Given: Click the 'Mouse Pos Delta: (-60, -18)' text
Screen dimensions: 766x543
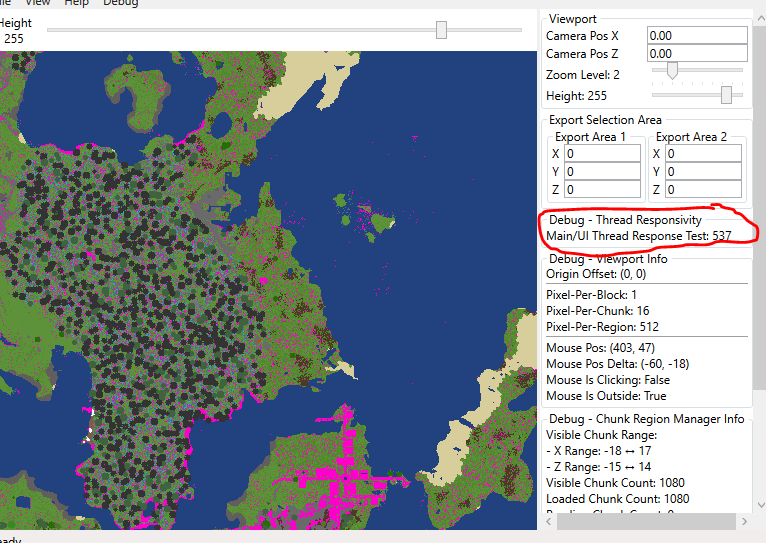Looking at the screenshot, I should pyautogui.click(x=617, y=364).
